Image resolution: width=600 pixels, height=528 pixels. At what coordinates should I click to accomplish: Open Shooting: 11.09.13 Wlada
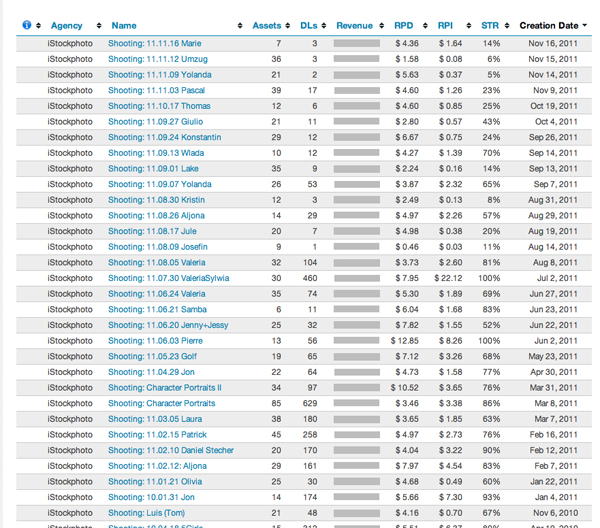[x=156, y=153]
